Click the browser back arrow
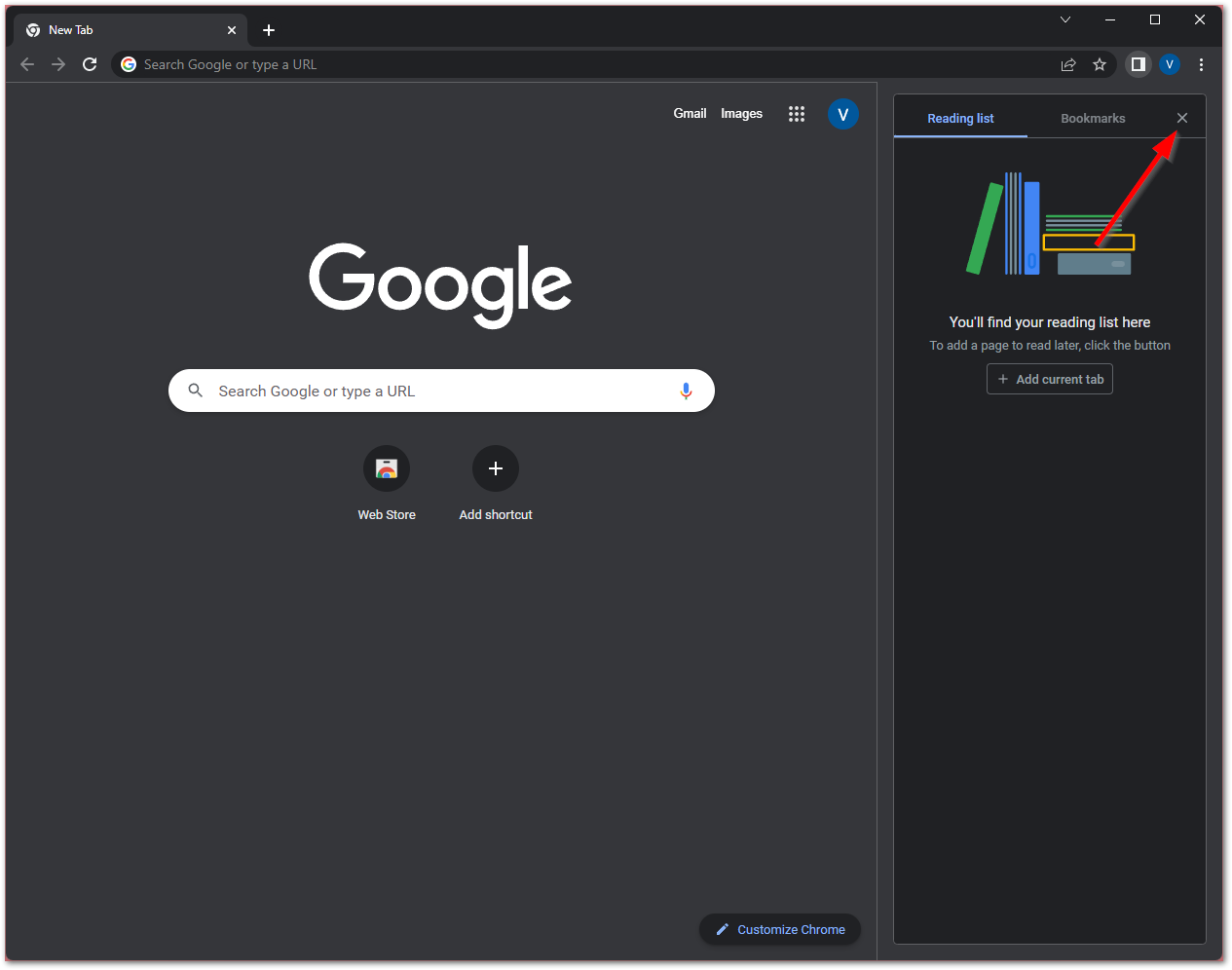The image size is (1232, 970). coord(27,64)
